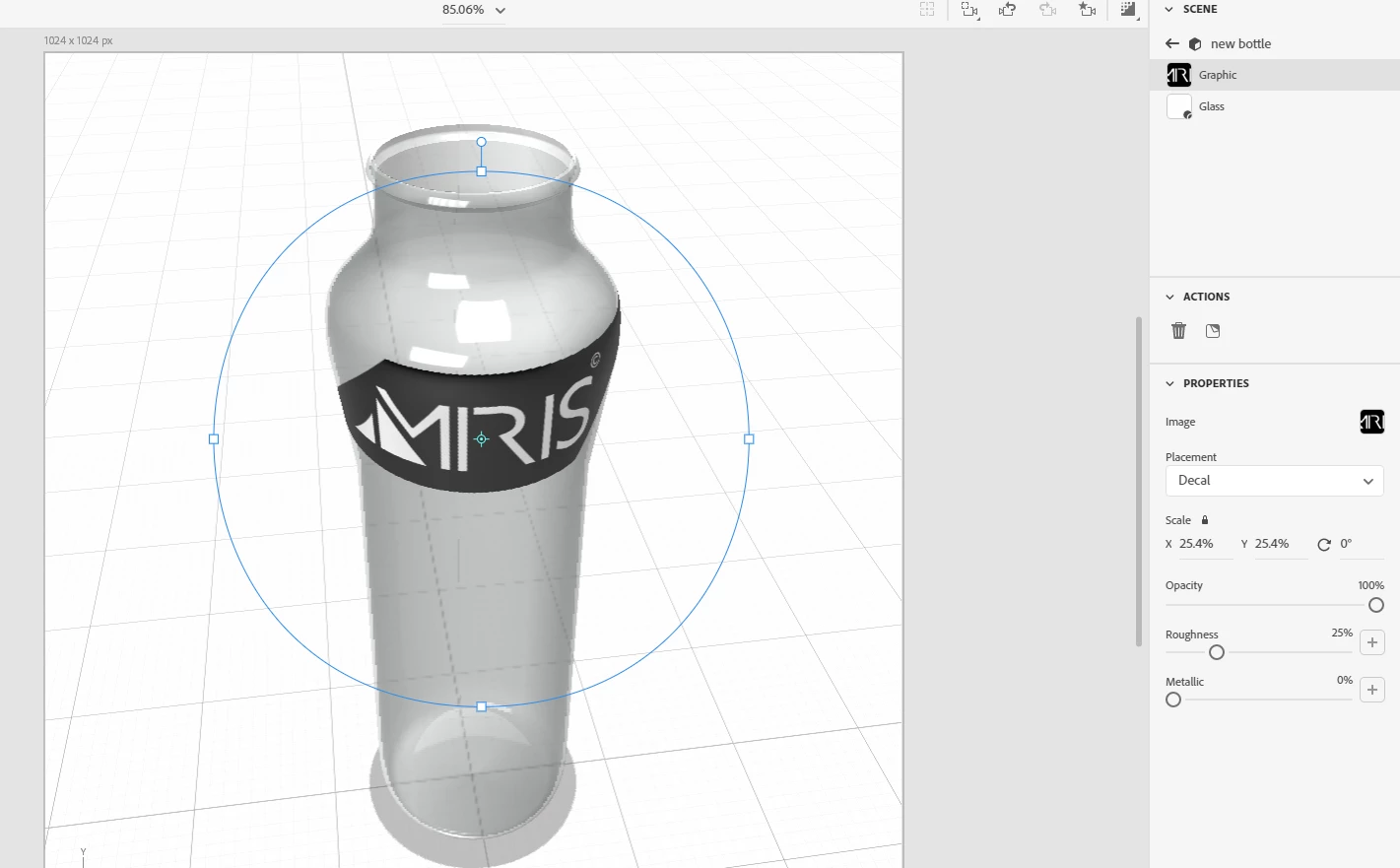Image resolution: width=1400 pixels, height=868 pixels.
Task: Click the camera undo icon
Action: [x=1007, y=10]
